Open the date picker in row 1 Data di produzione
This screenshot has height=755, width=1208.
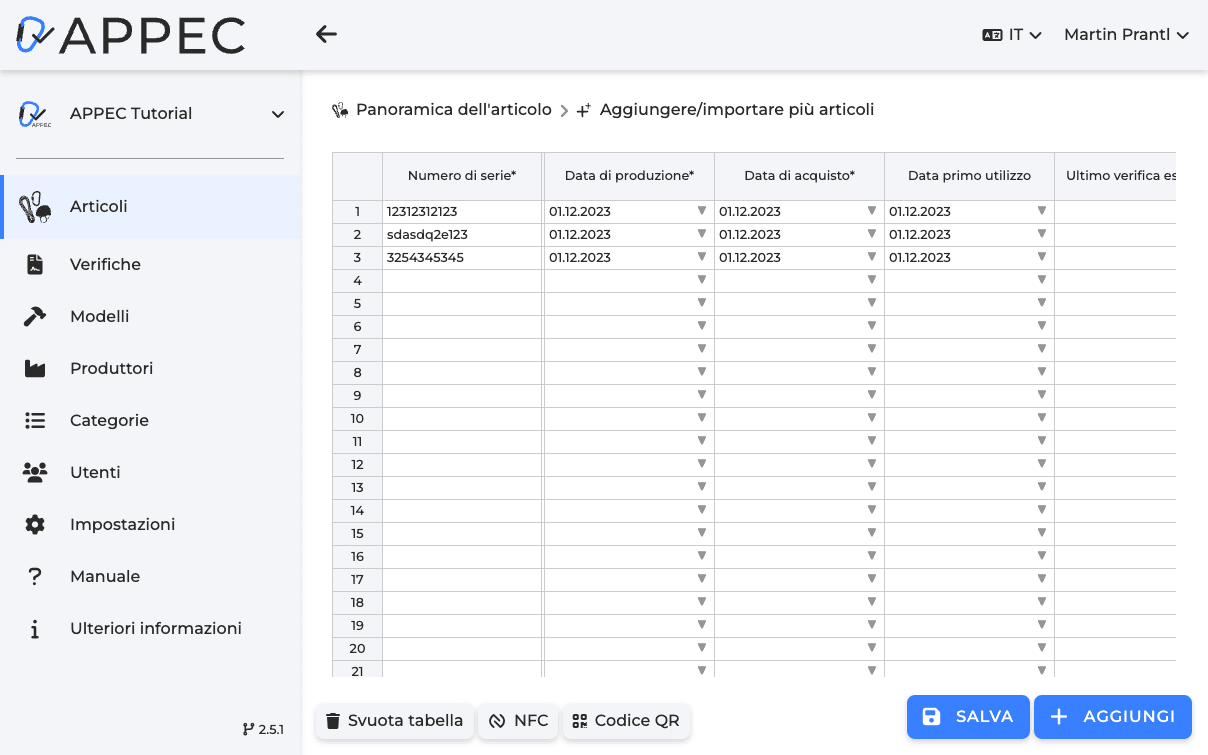point(701,211)
